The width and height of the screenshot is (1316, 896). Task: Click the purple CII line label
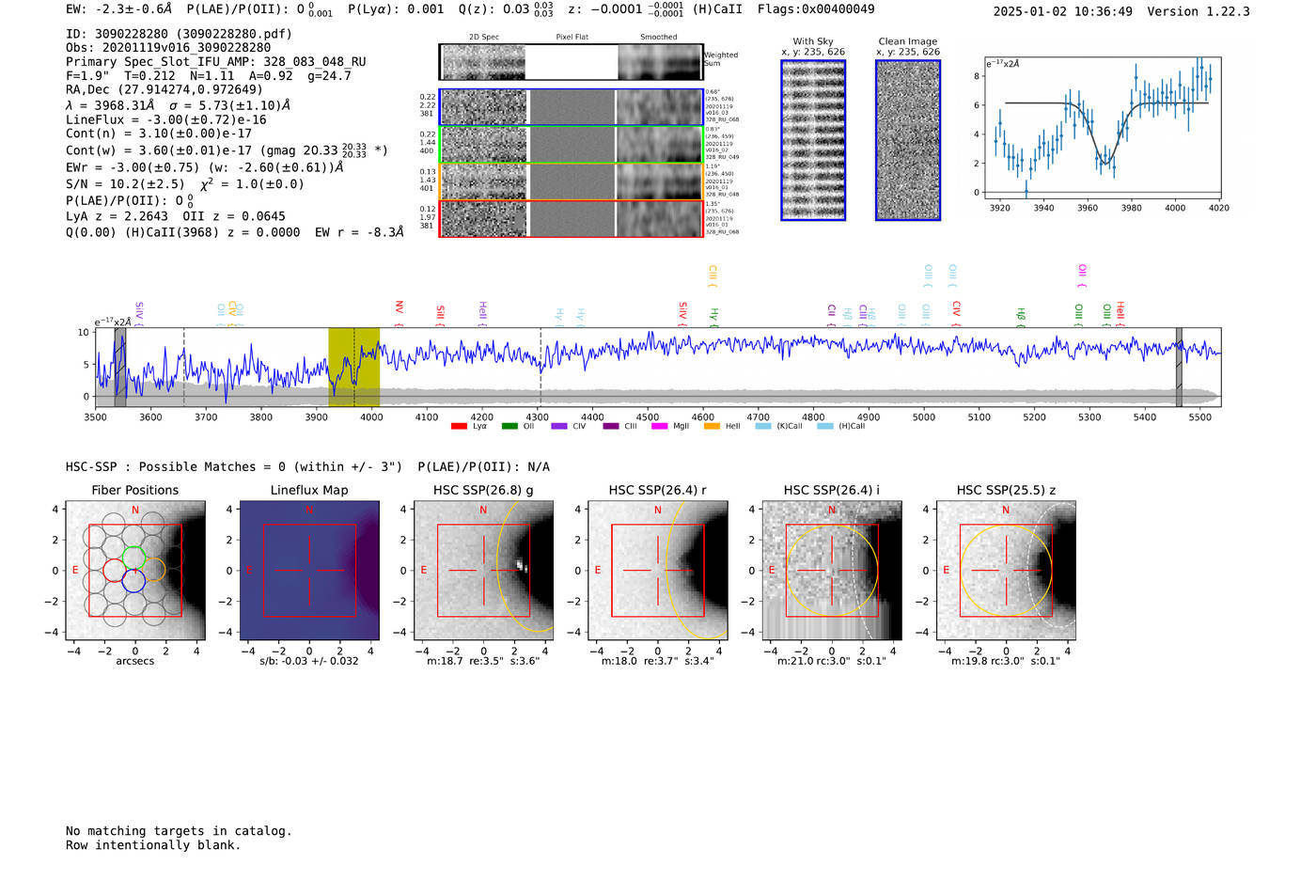tap(832, 315)
